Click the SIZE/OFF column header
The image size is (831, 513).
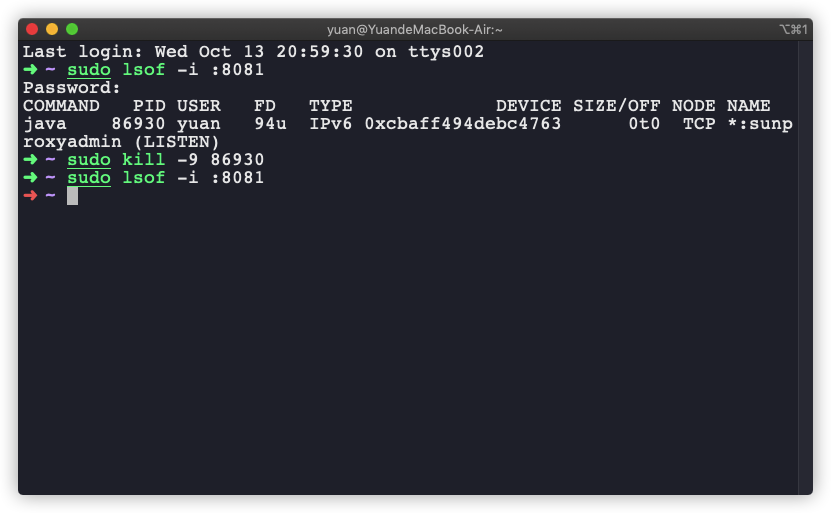coord(617,106)
